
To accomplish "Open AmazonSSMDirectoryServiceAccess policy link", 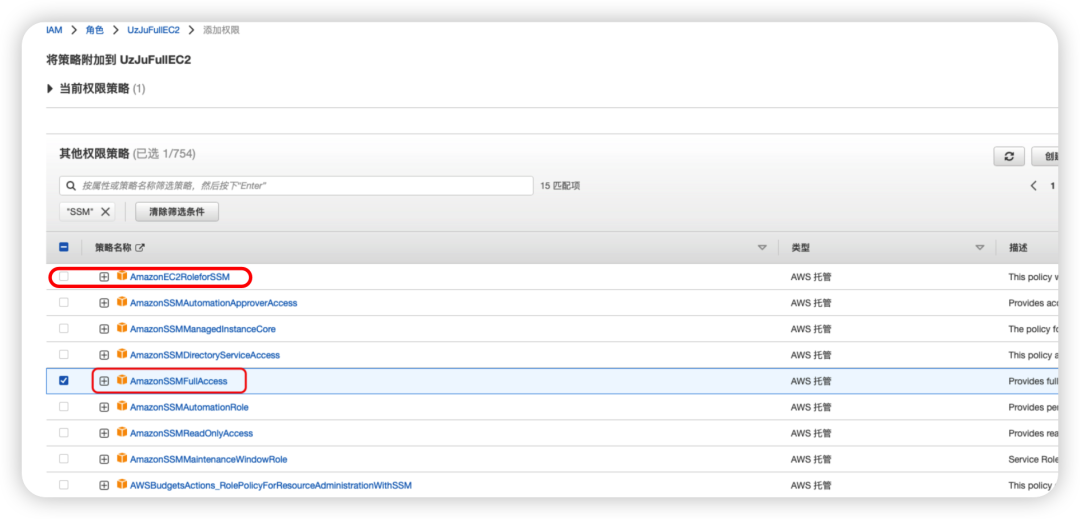I will coord(205,355).
